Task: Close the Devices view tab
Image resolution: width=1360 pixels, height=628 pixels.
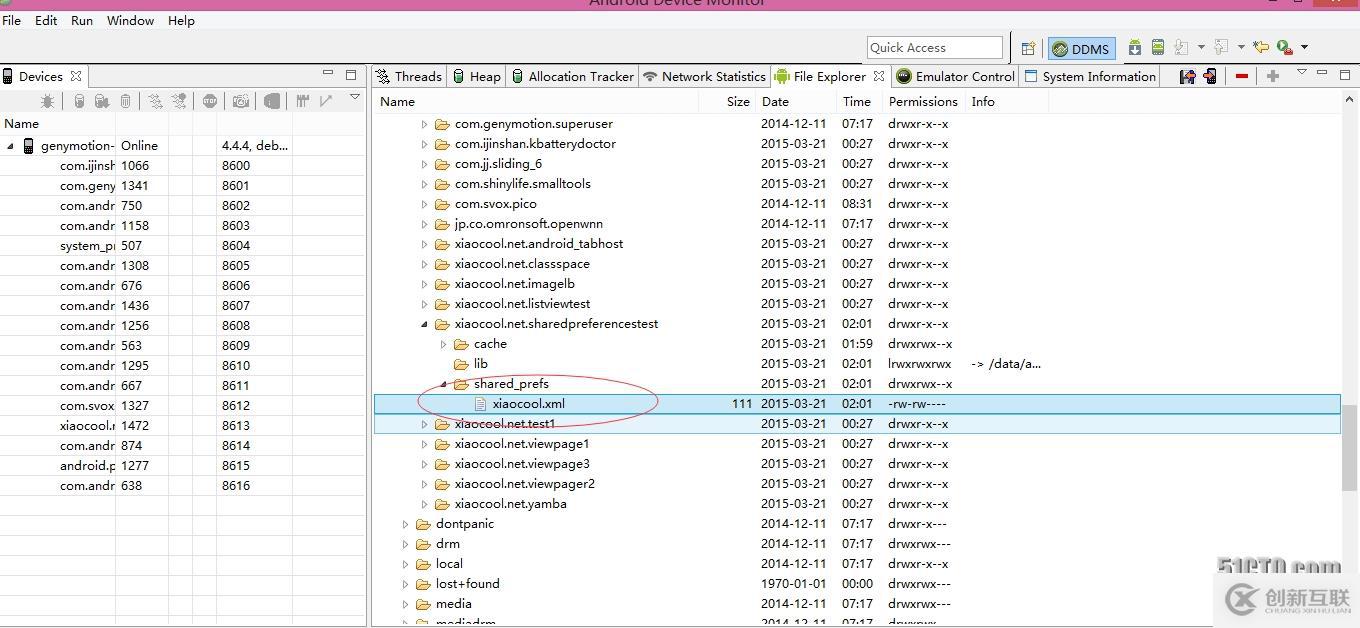Action: pyautogui.click(x=76, y=76)
